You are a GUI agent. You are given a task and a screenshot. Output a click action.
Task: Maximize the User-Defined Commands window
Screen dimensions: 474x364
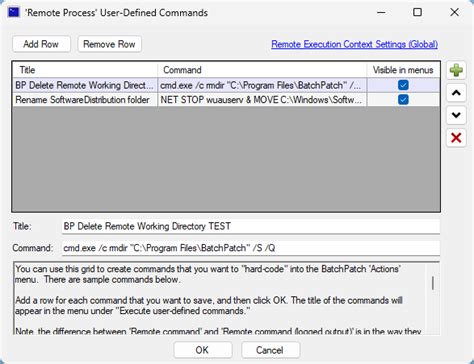tap(417, 12)
